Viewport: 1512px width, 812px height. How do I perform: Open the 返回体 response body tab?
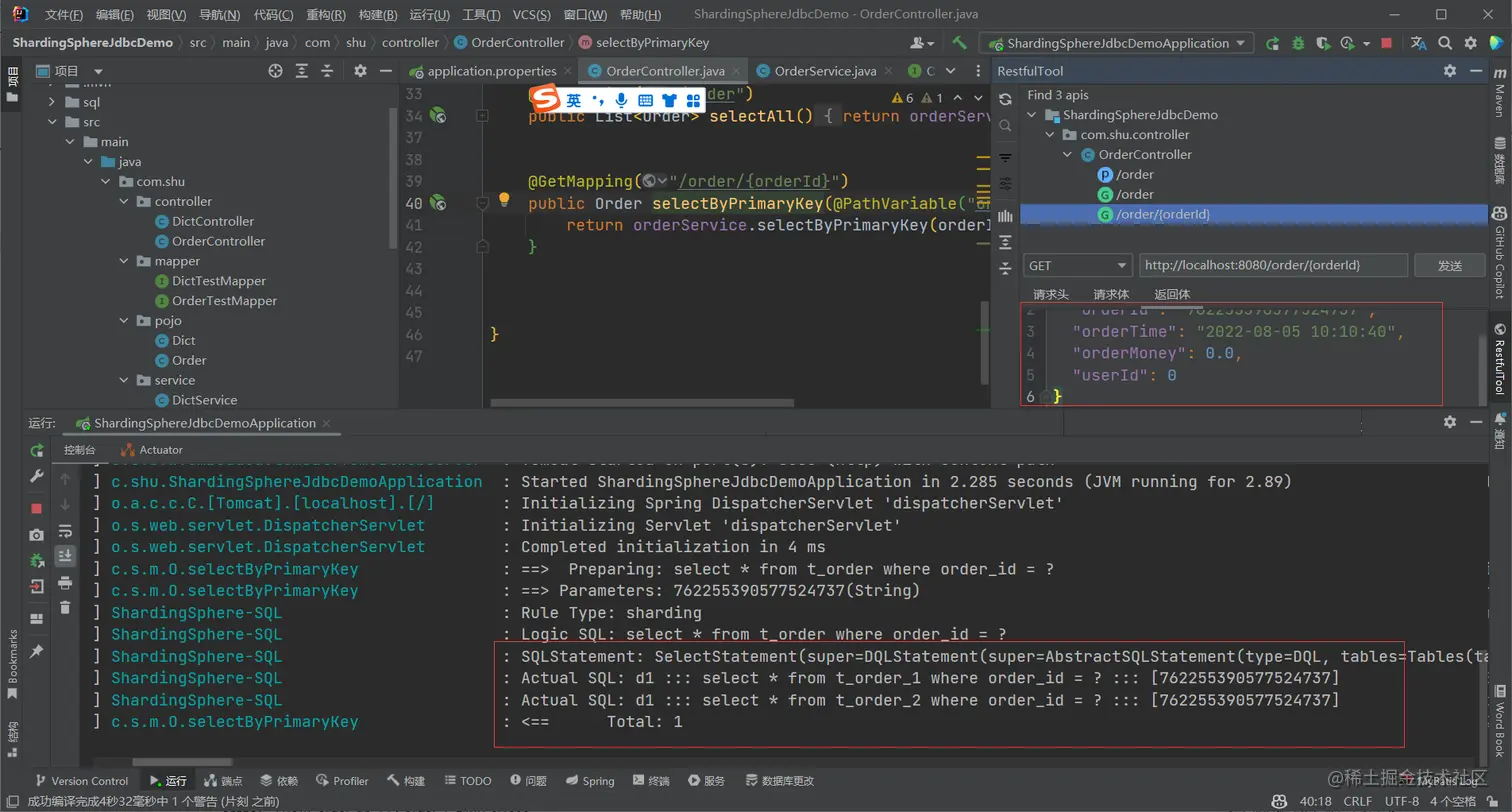pyautogui.click(x=1172, y=294)
